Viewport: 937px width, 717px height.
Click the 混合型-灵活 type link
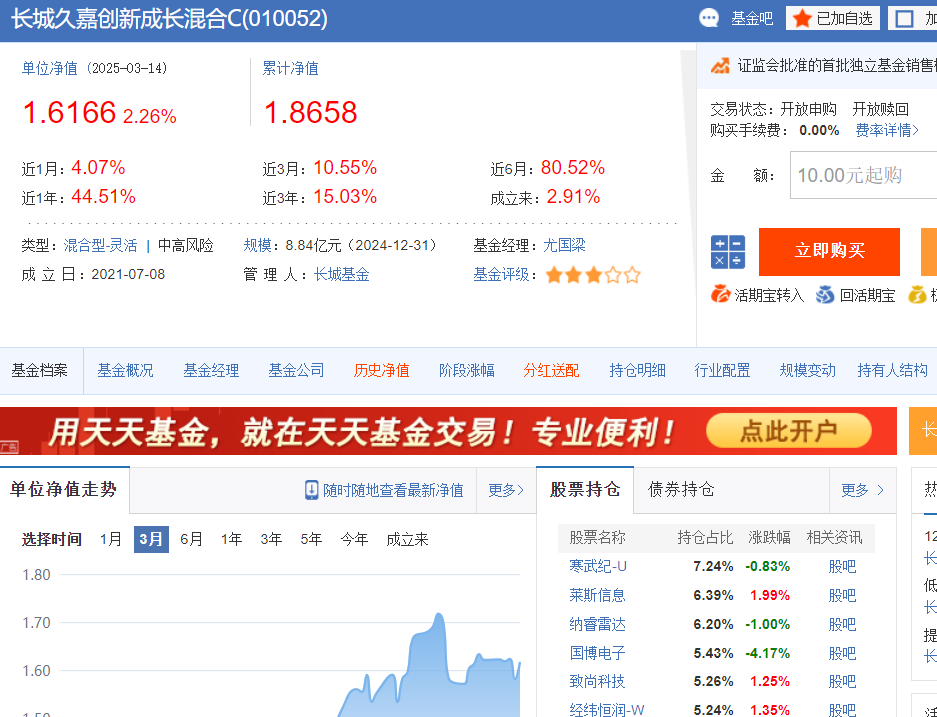pyautogui.click(x=100, y=246)
